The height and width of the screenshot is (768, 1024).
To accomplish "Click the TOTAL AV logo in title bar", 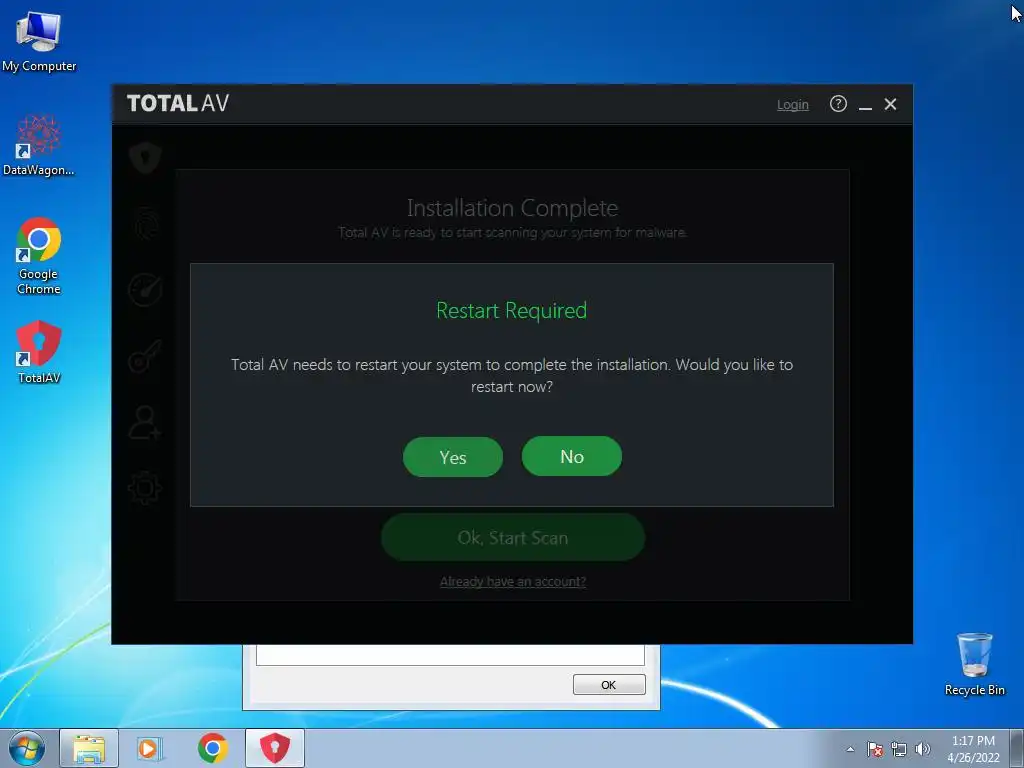I will click(178, 103).
